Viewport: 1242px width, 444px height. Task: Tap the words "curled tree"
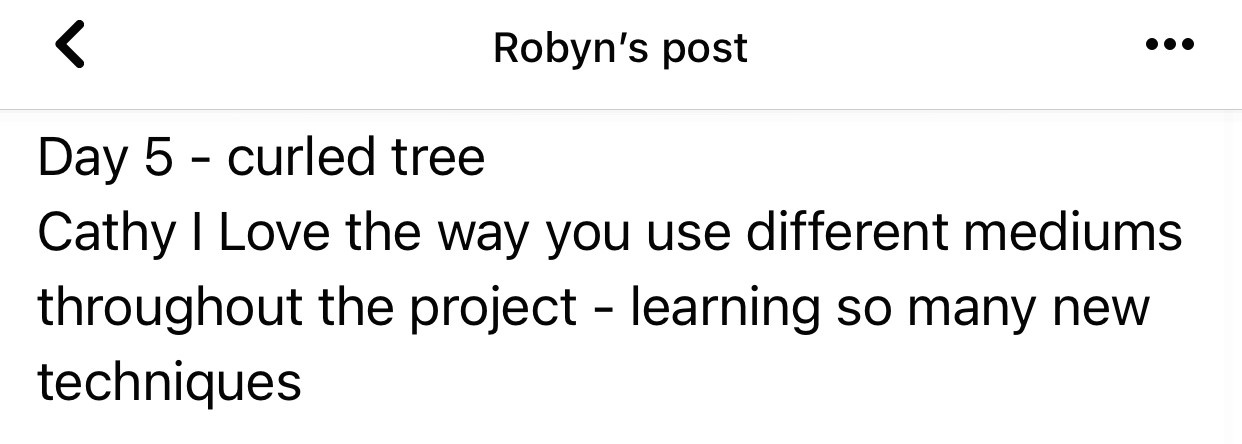tap(356, 159)
